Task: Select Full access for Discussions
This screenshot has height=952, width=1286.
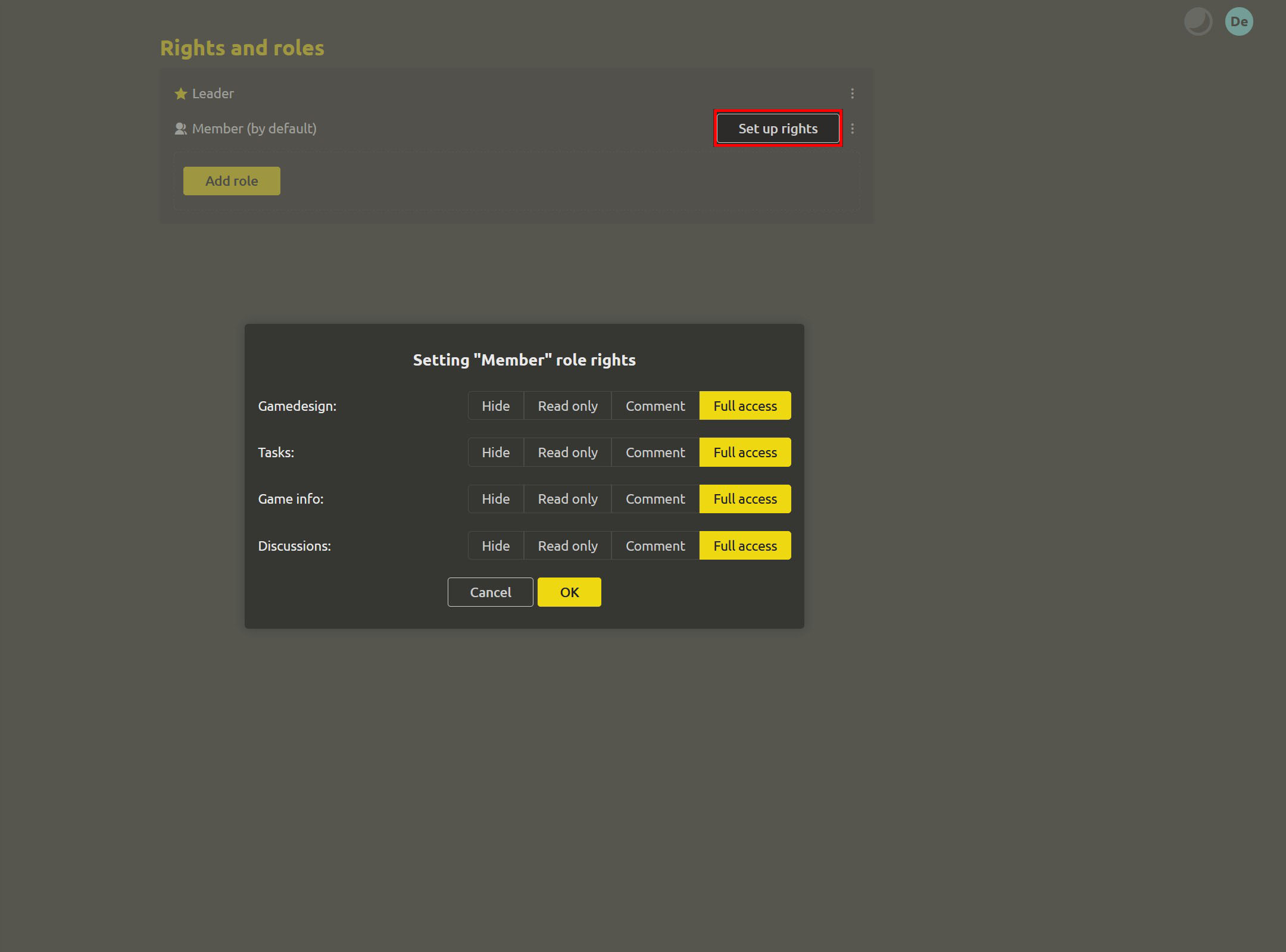Action: (745, 545)
